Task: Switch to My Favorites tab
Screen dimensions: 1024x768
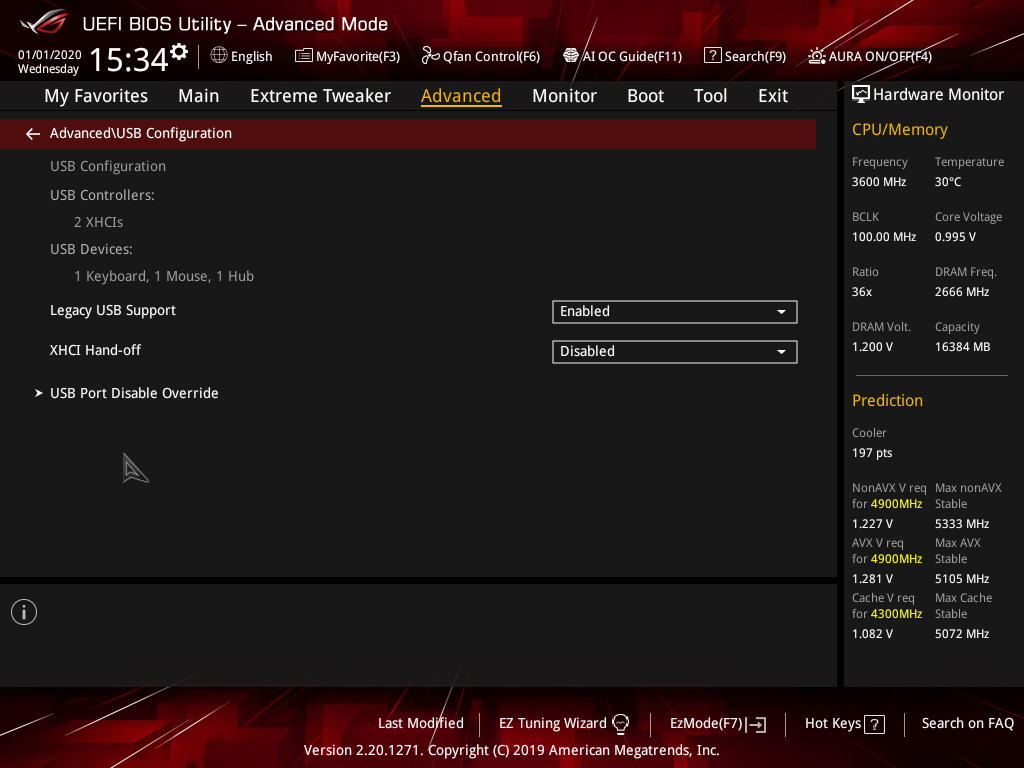Action: pyautogui.click(x=96, y=96)
